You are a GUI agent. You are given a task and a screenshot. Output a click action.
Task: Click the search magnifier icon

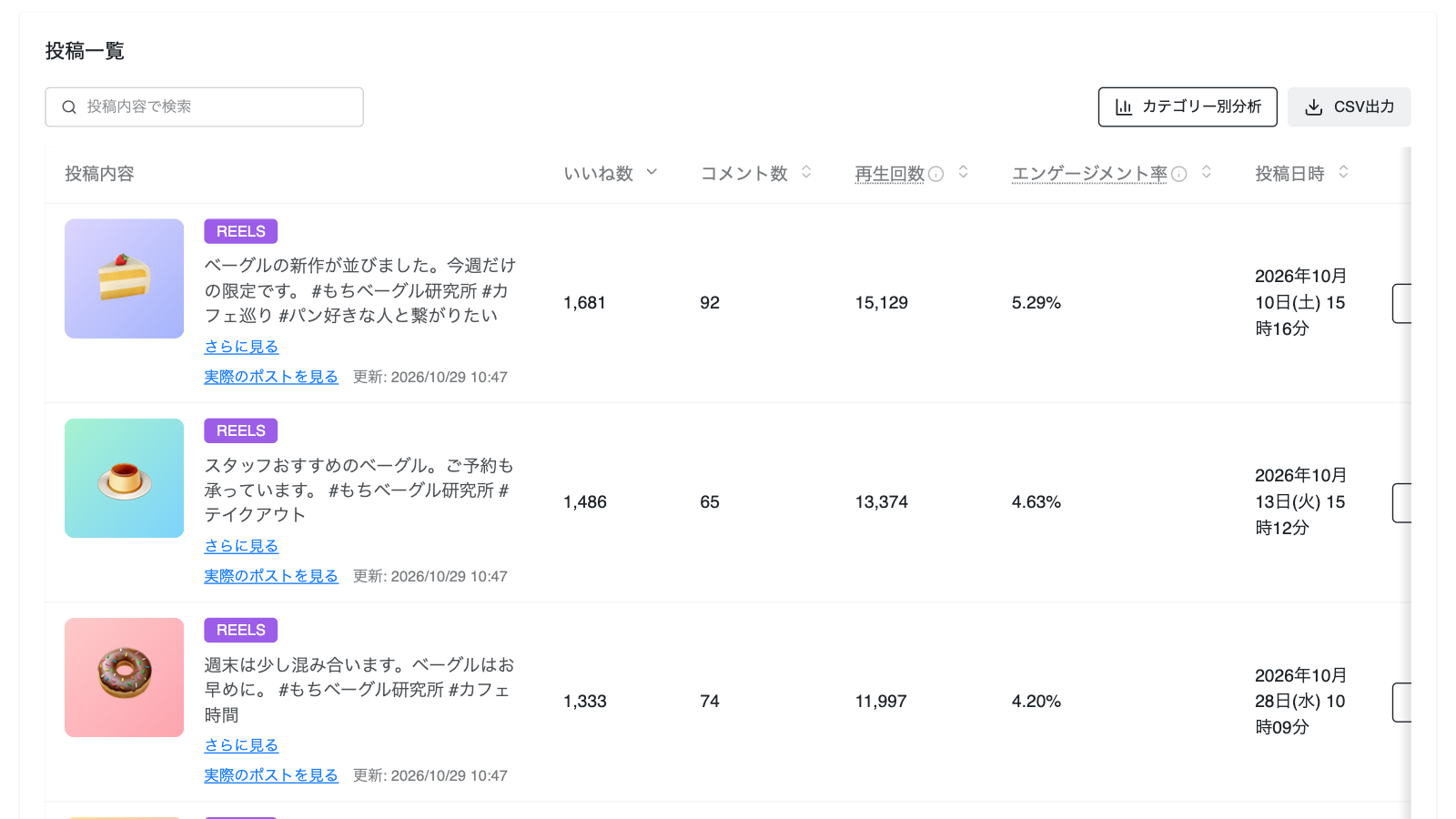point(69,107)
